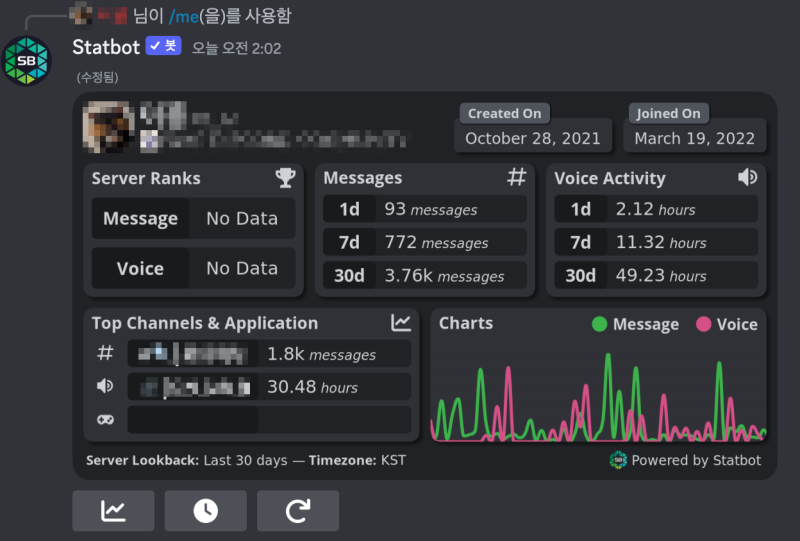Click the Voice rank No Data value
This screenshot has height=541, width=800.
242,268
